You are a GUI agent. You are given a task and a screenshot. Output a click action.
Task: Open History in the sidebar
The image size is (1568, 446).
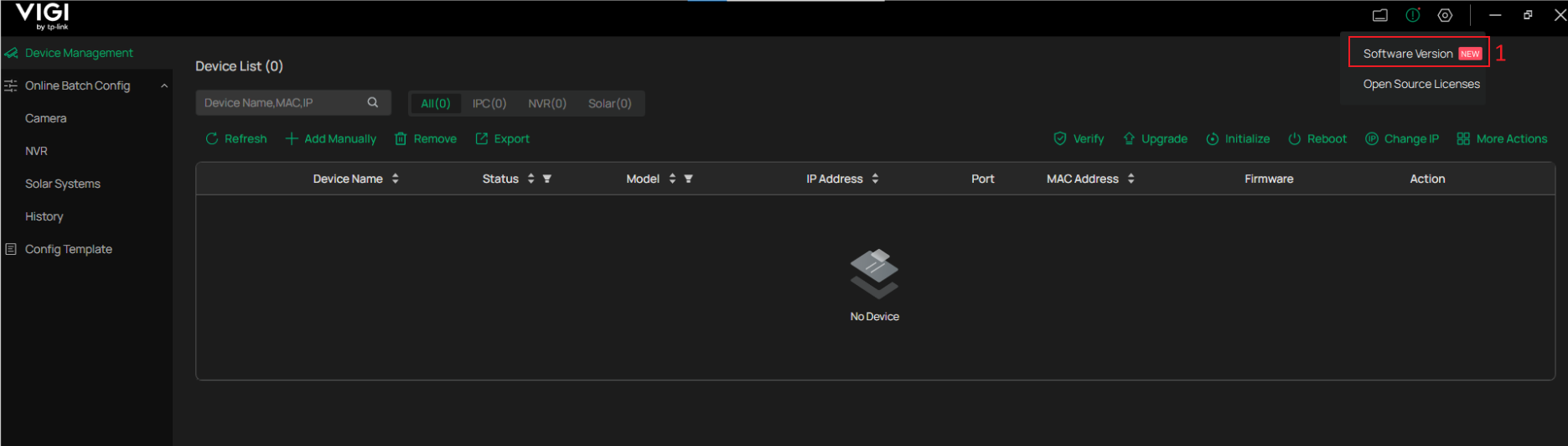pos(44,216)
